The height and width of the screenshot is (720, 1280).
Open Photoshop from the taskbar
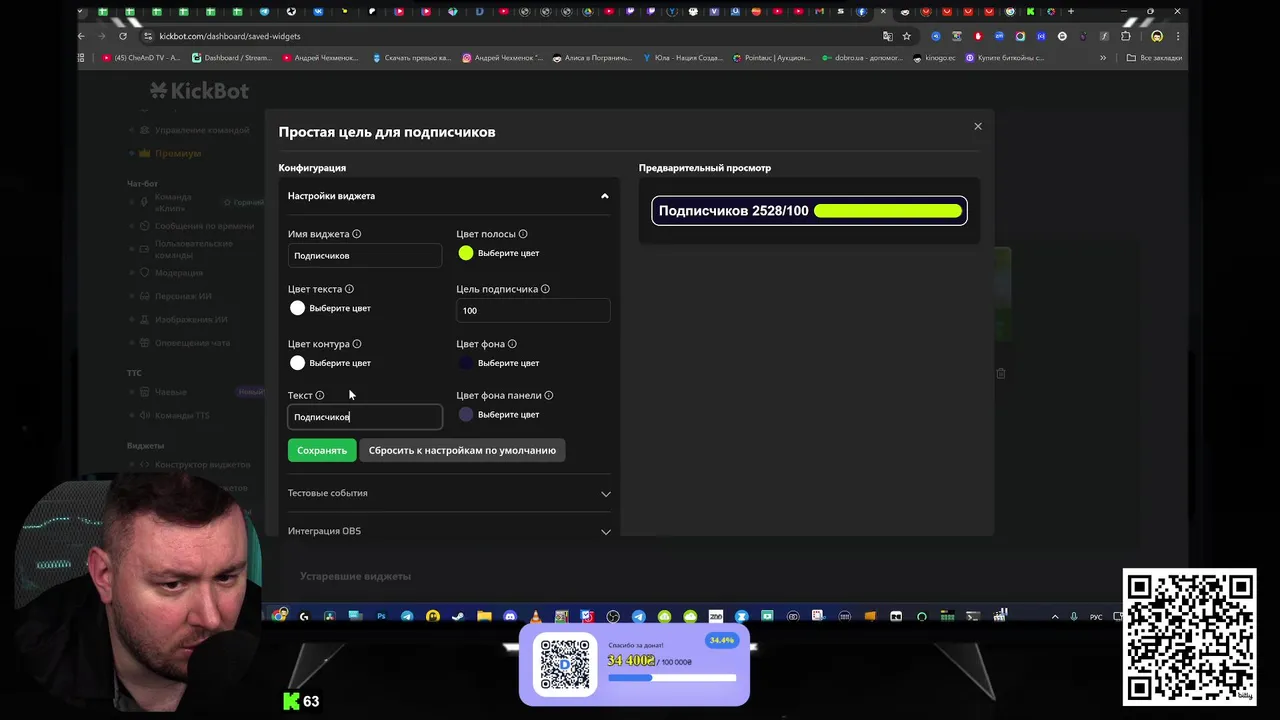point(381,616)
